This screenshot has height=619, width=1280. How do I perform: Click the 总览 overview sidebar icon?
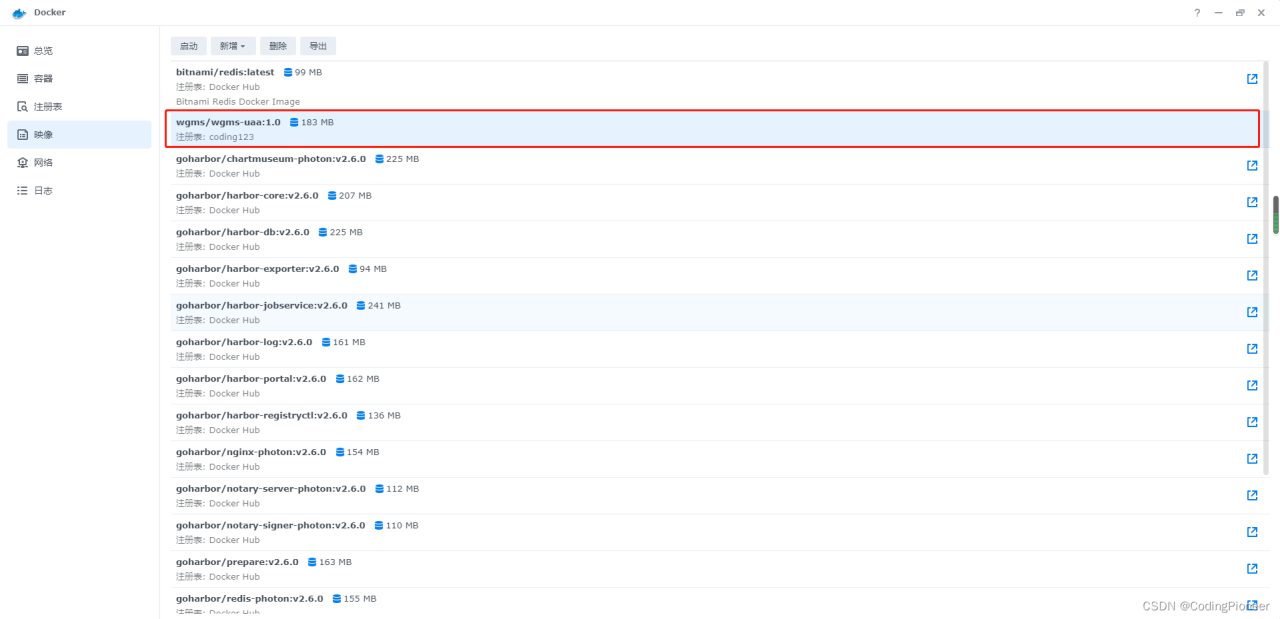tap(23, 50)
